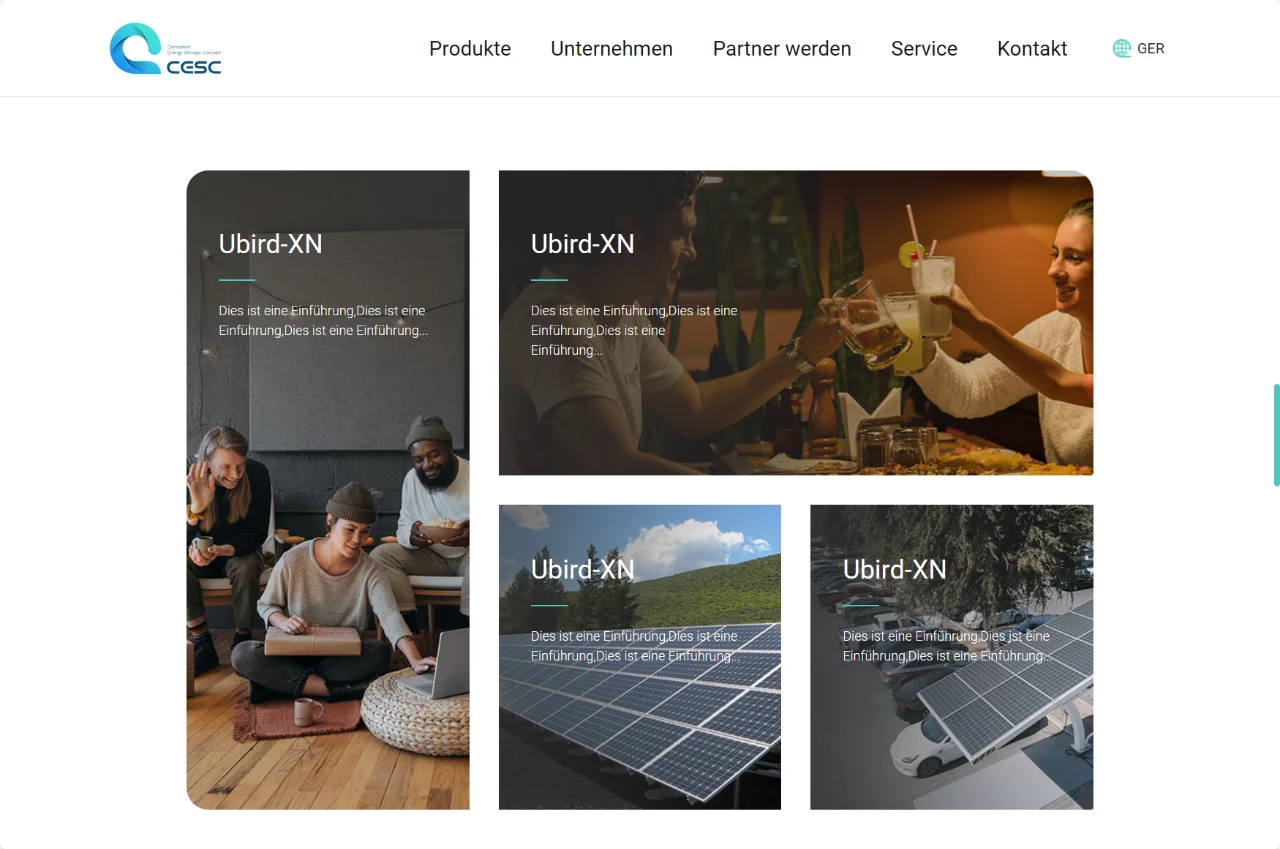The height and width of the screenshot is (849, 1280).
Task: Go to Partner werden page
Action: click(782, 48)
